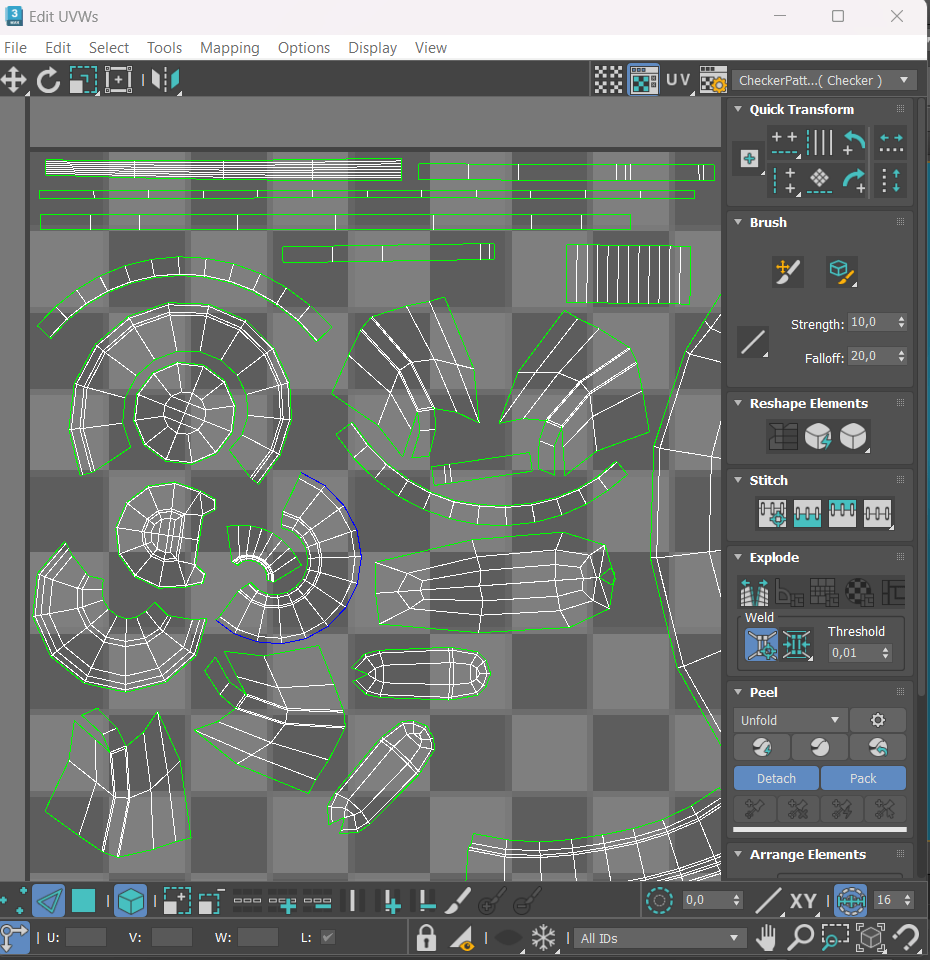Image resolution: width=930 pixels, height=960 pixels.
Task: Open the All IDs material dropdown
Action: (x=660, y=938)
